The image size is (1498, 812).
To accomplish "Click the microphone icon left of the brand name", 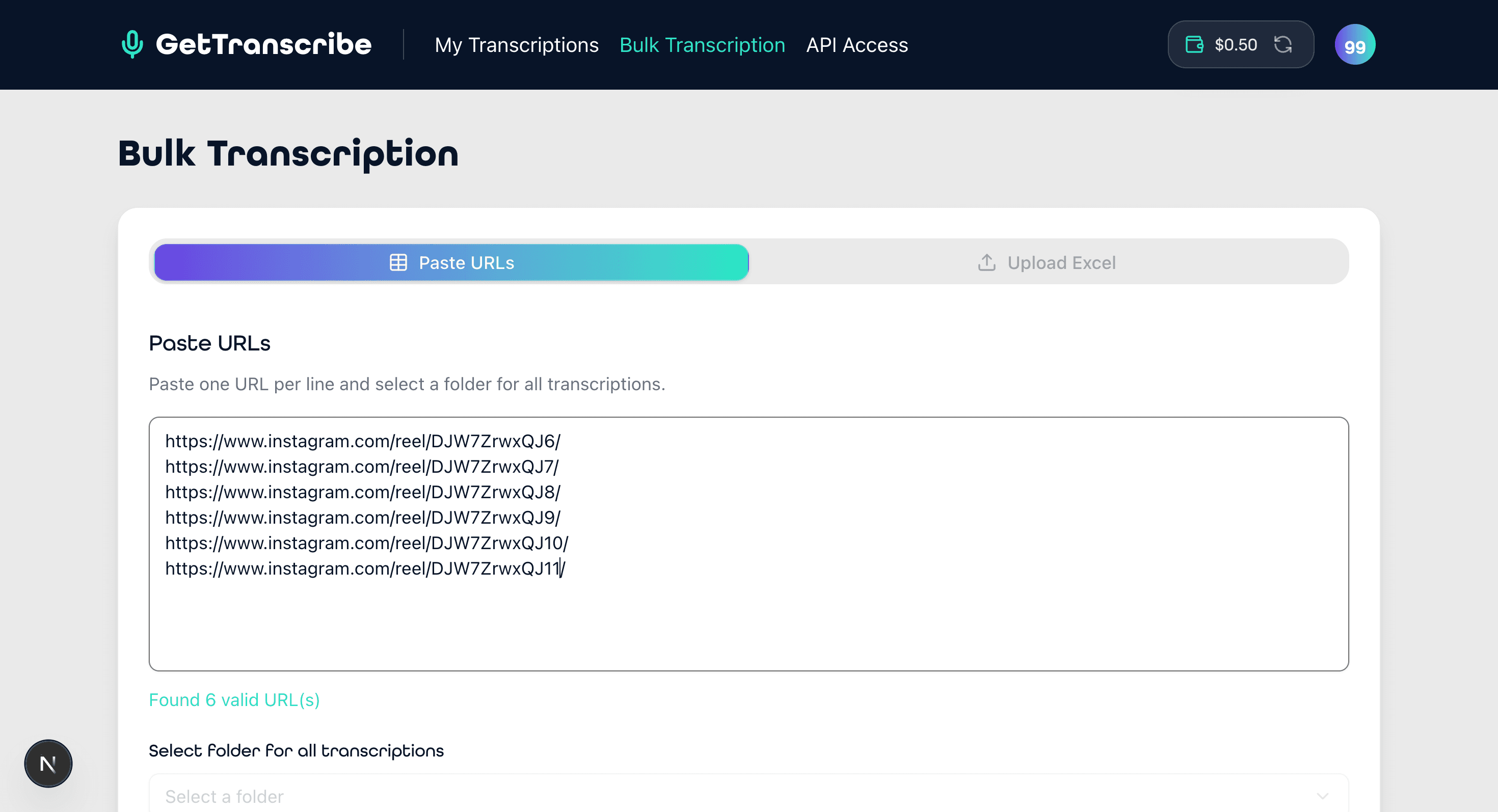I will (x=131, y=44).
